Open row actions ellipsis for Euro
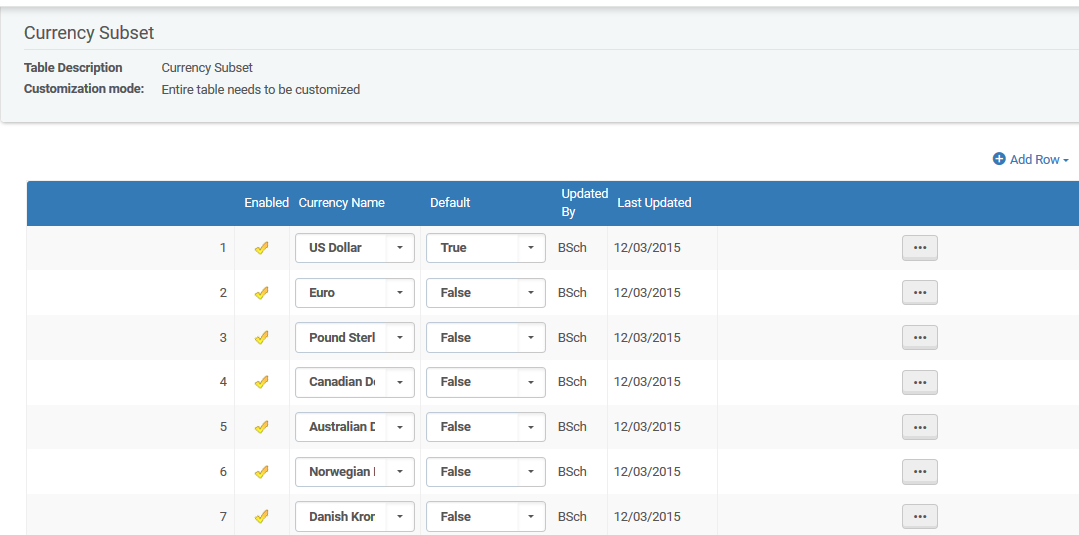The width and height of the screenshot is (1079, 535). 919,293
